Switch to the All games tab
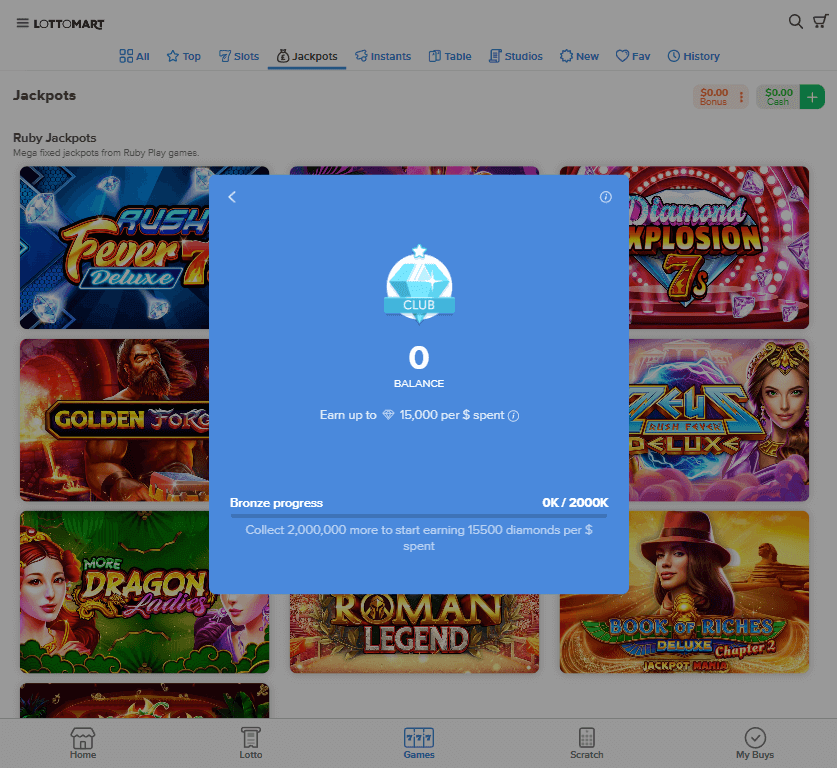Viewport: 837px width, 768px height. pos(134,56)
